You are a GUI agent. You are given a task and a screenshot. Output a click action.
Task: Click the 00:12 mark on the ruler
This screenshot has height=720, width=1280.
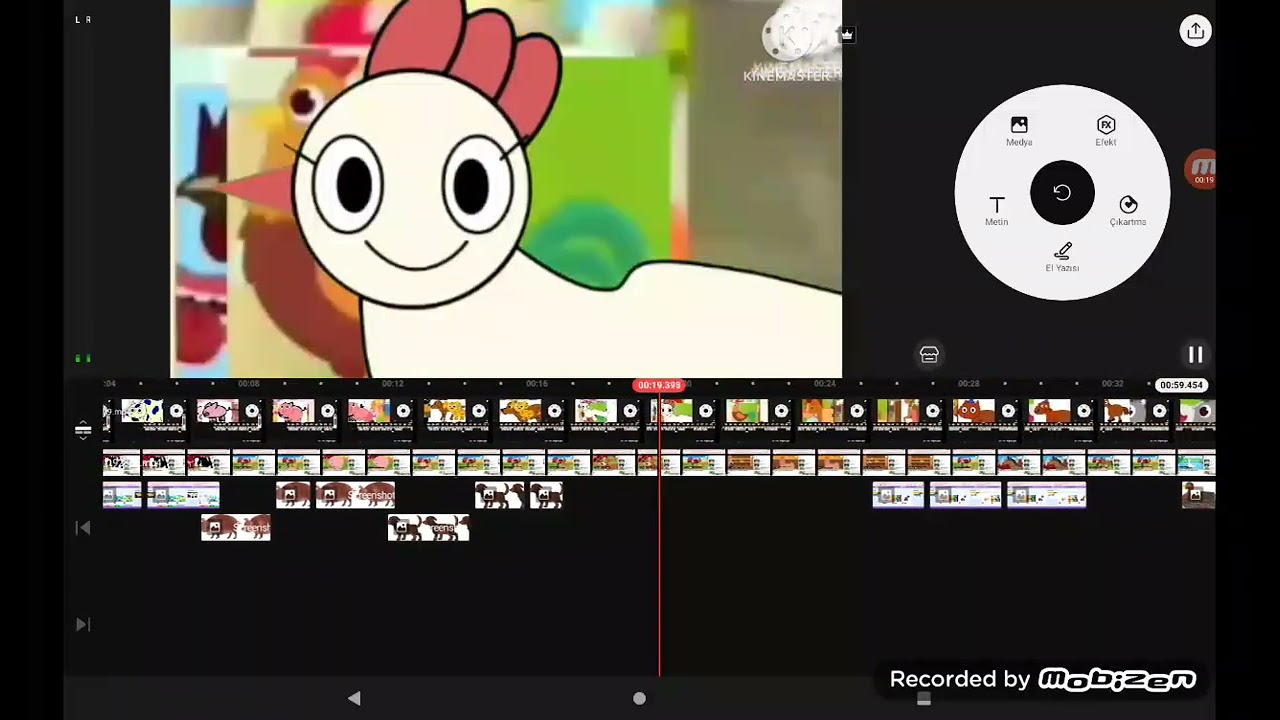[x=393, y=384]
